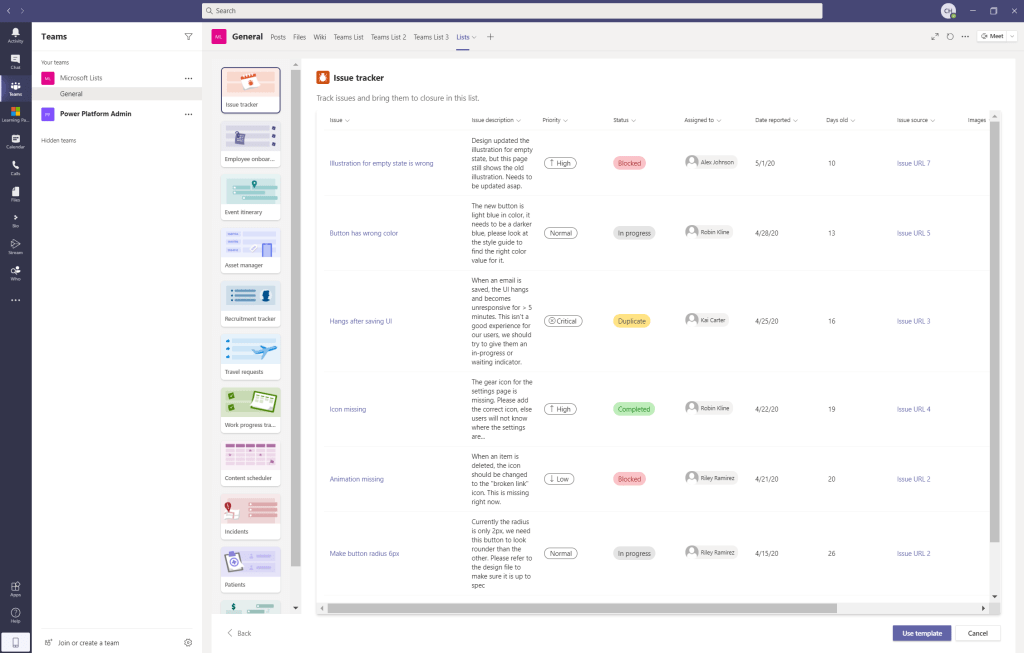
Task: Open the Apps store icon
Action: coord(15,588)
